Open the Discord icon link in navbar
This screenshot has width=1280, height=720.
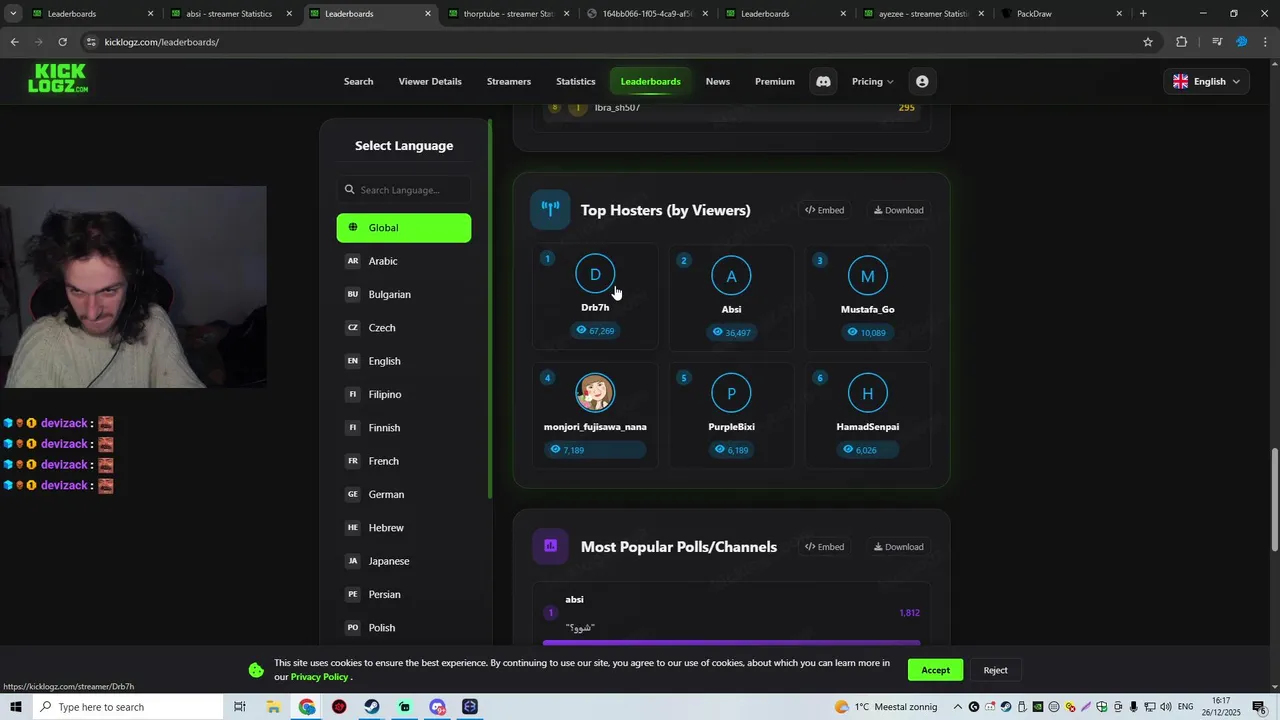click(x=823, y=81)
